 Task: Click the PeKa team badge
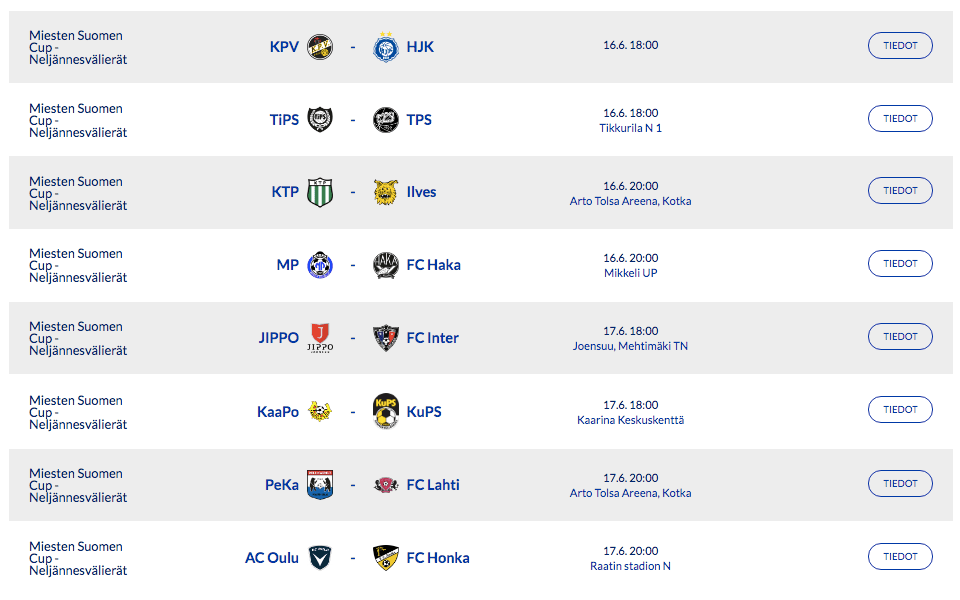[320, 485]
